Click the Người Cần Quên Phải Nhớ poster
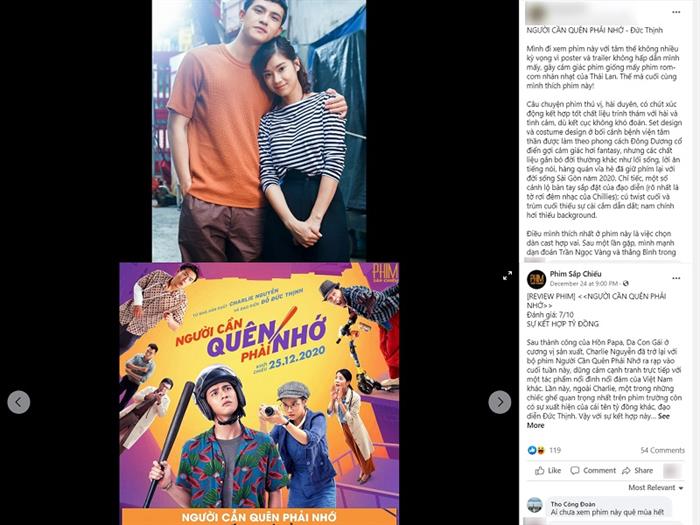This screenshot has width=700, height=525. pos(259,393)
